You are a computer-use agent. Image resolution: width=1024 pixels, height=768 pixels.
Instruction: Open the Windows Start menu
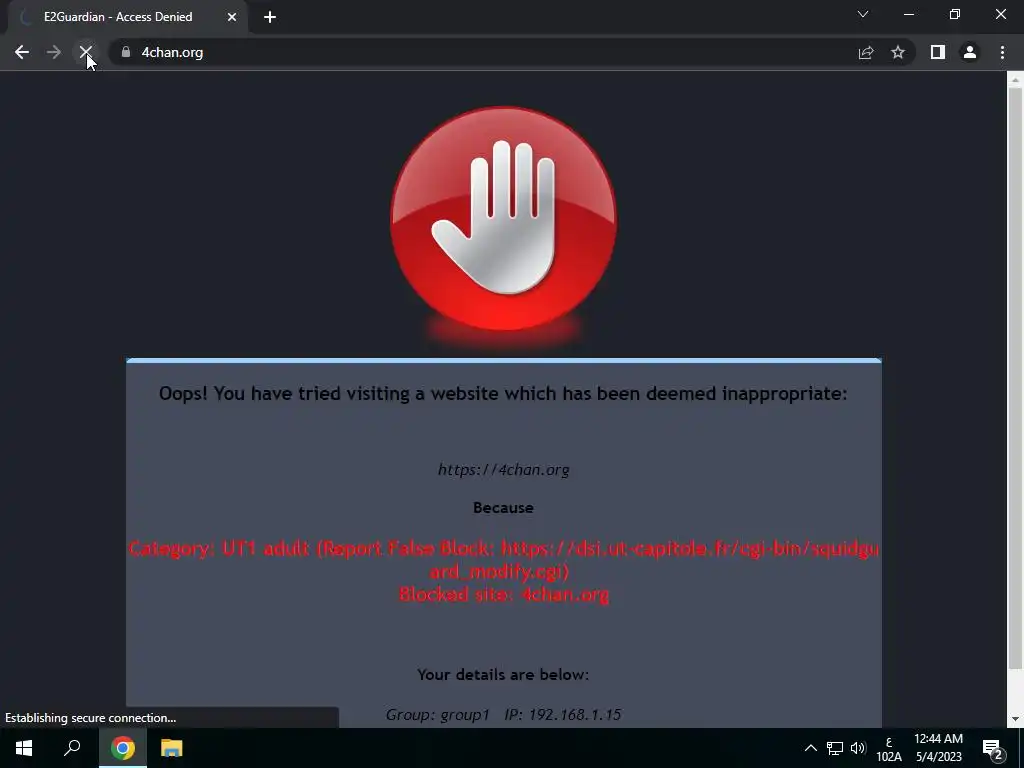point(24,748)
